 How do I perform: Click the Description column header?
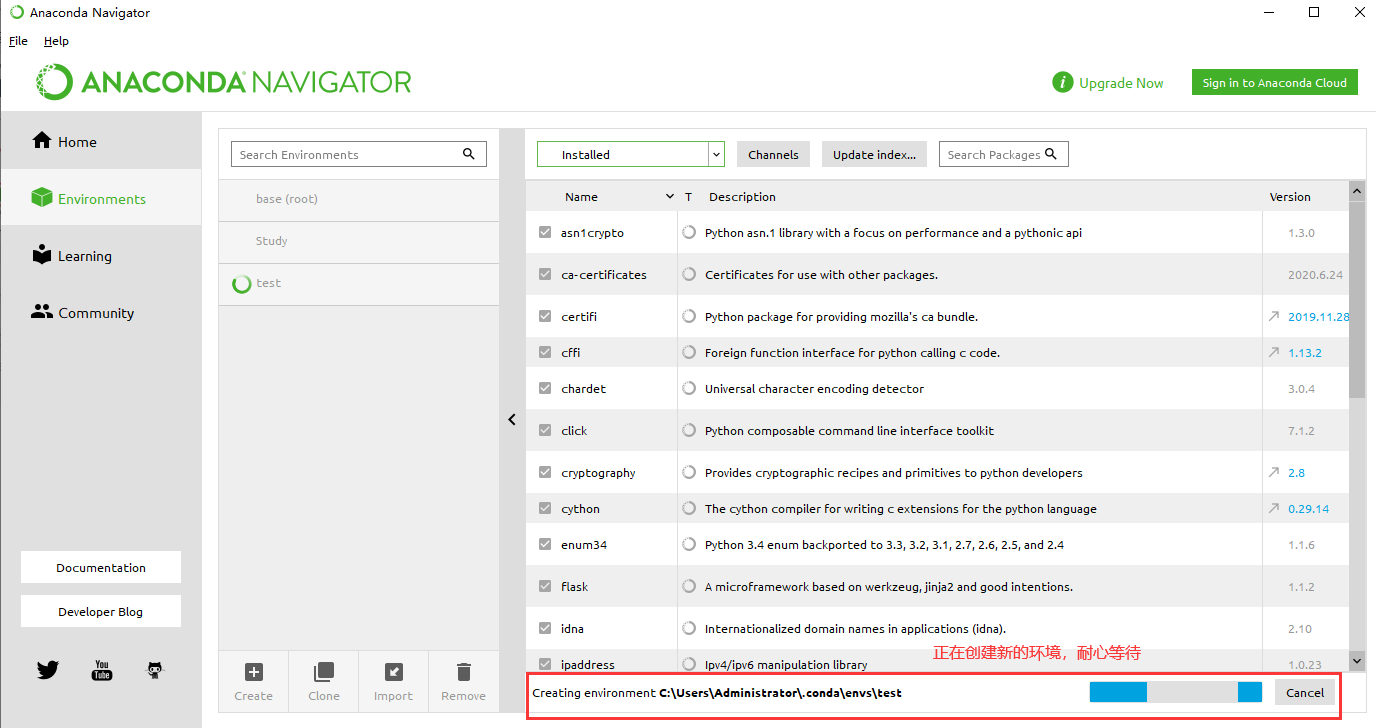[742, 197]
